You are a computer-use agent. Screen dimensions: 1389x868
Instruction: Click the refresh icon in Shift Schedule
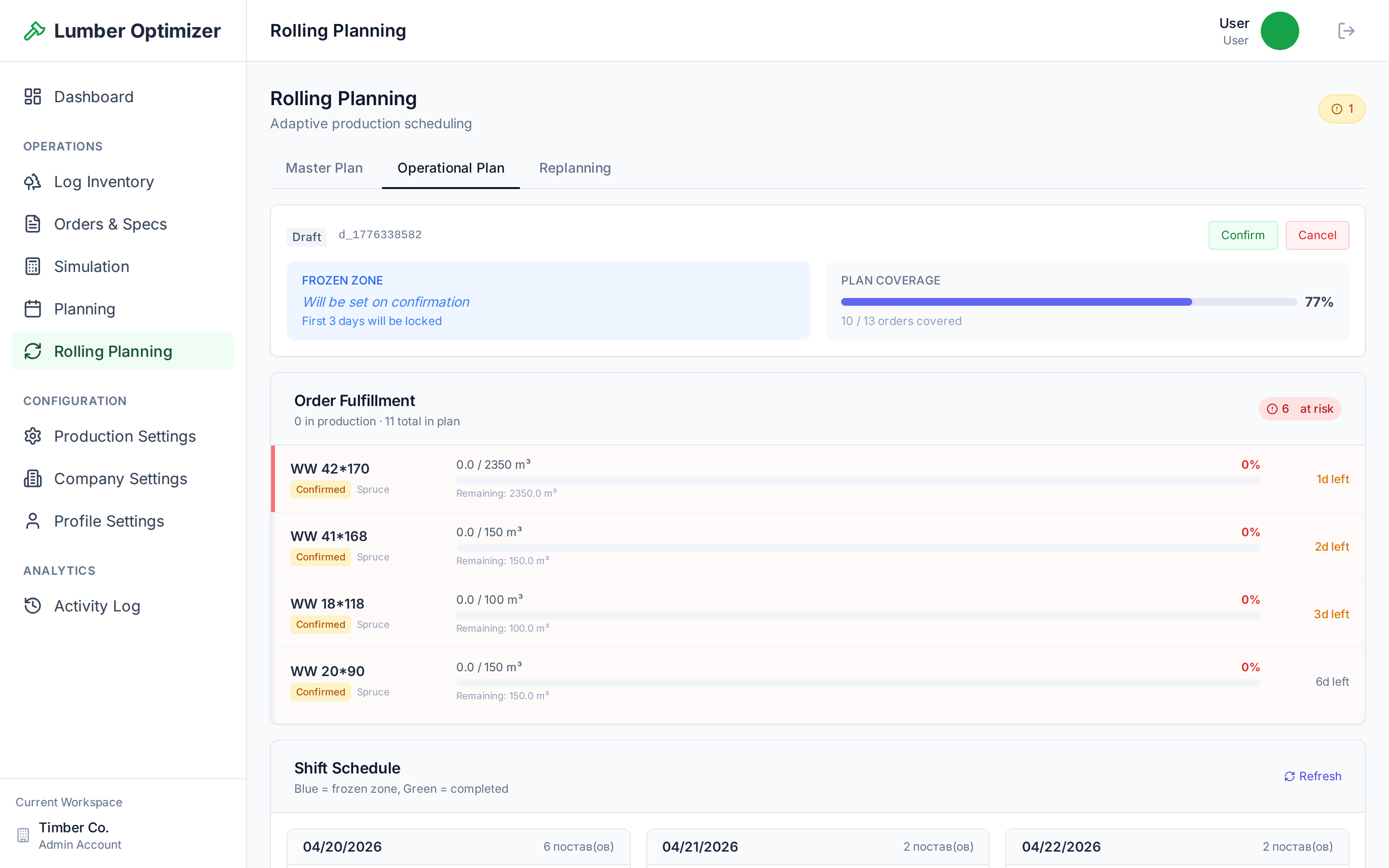(x=1289, y=776)
